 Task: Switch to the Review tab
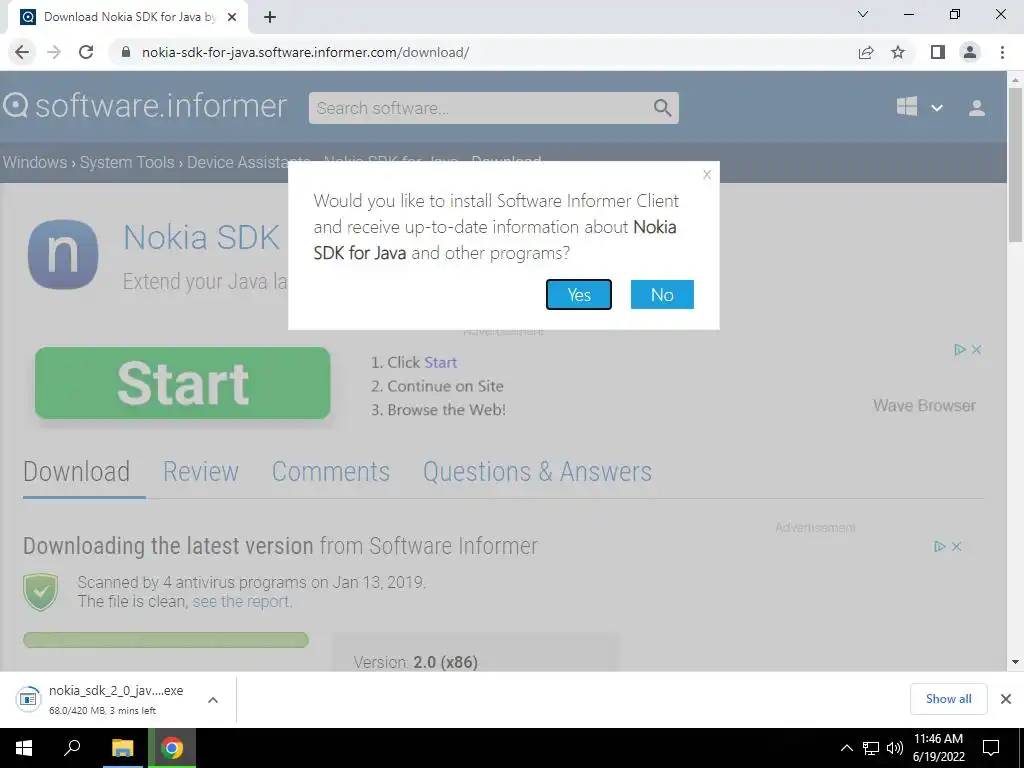point(200,472)
